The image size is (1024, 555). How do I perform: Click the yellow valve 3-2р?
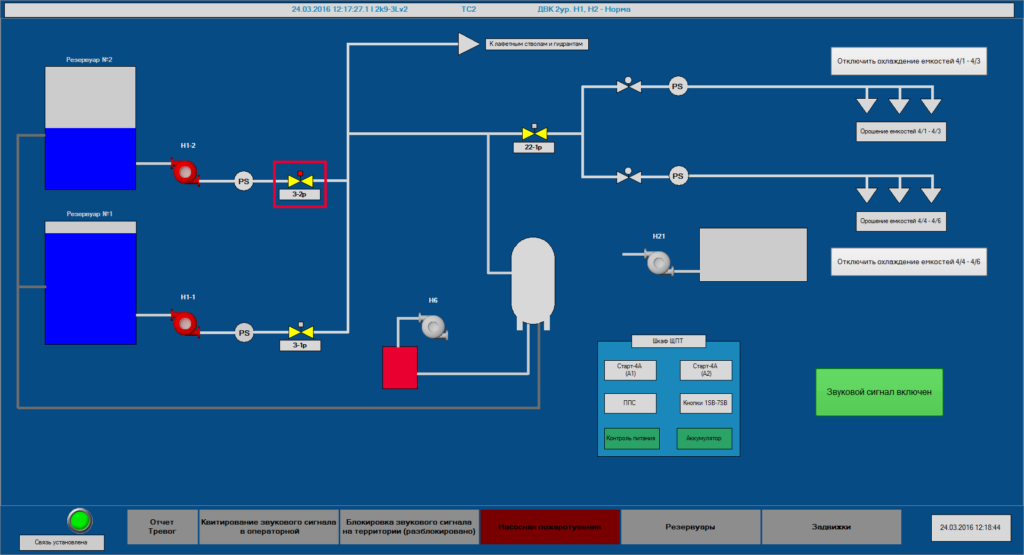click(300, 180)
